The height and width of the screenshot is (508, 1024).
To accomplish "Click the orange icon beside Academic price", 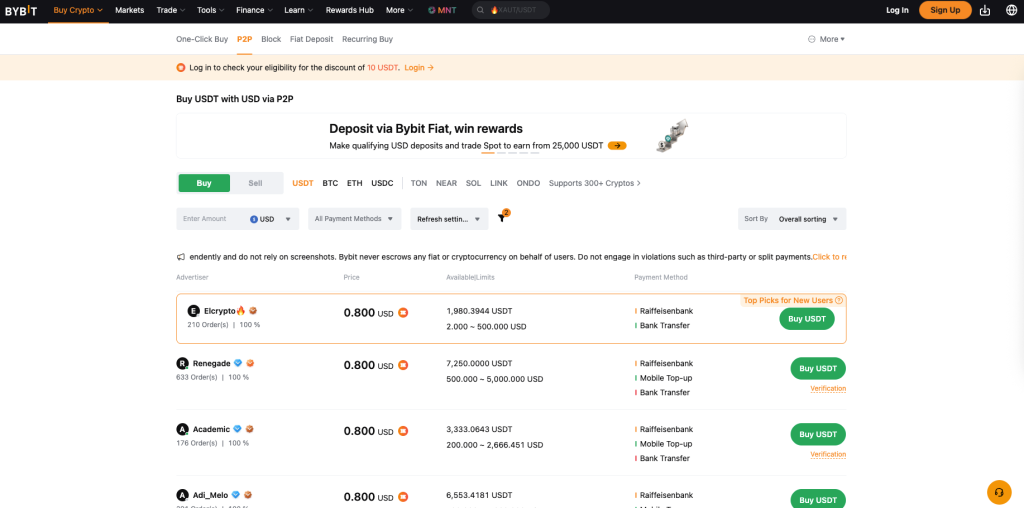I will pos(404,431).
